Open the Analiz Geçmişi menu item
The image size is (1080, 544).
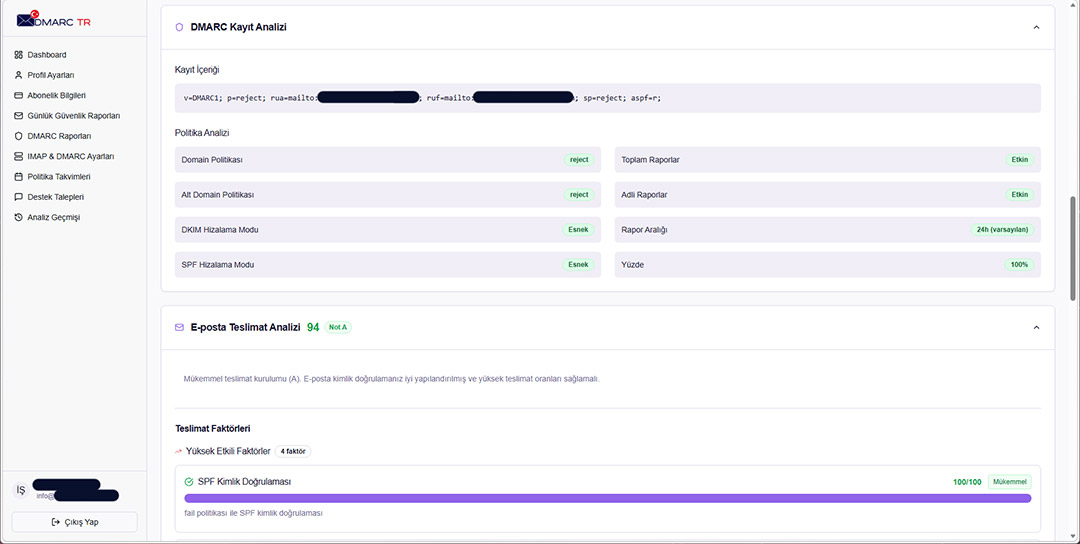pos(53,218)
